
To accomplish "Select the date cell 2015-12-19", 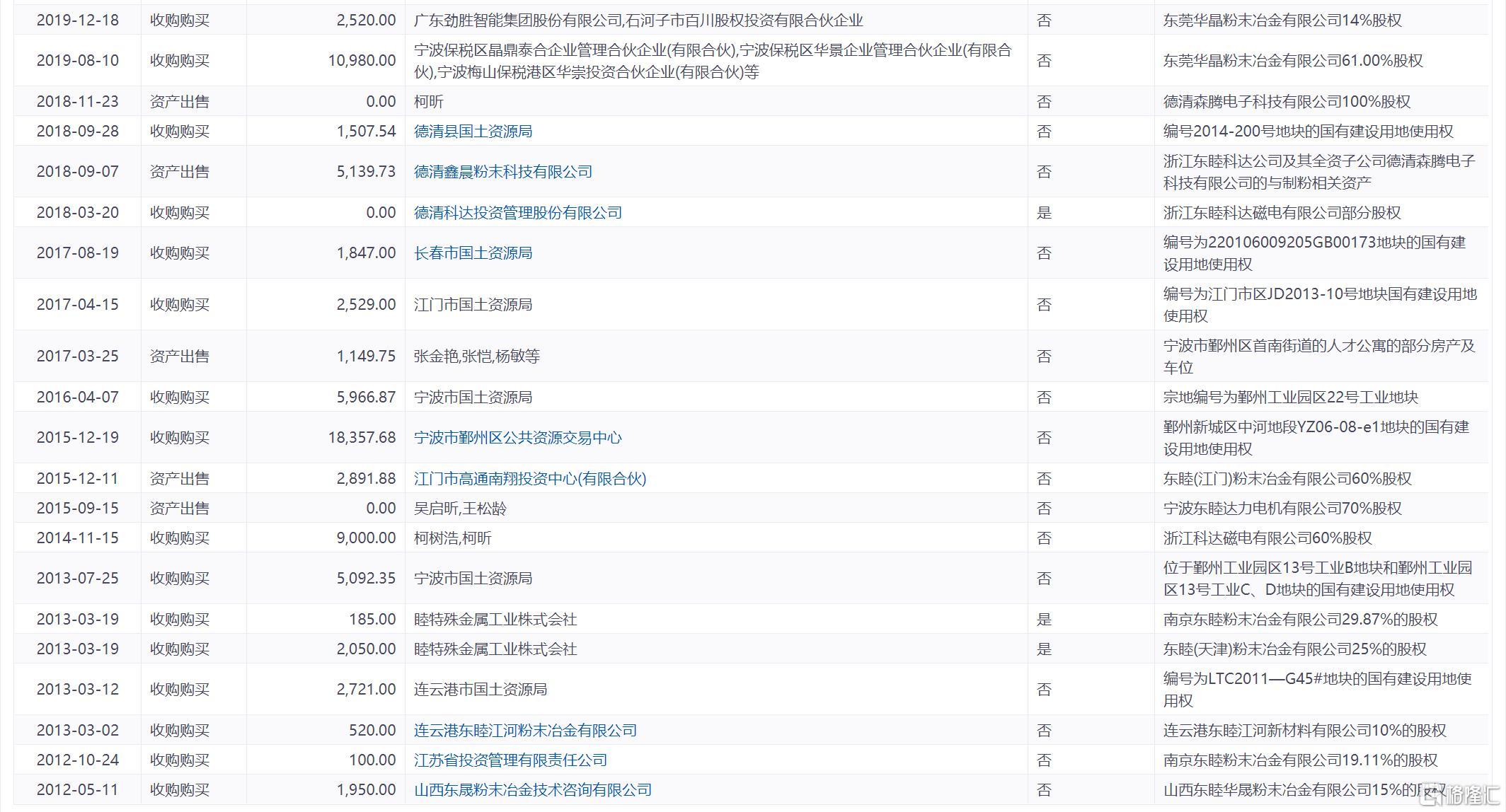I will click(78, 437).
